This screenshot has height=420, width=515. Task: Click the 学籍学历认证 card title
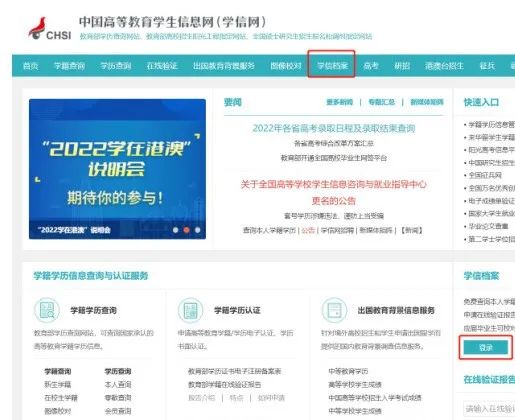point(237,310)
